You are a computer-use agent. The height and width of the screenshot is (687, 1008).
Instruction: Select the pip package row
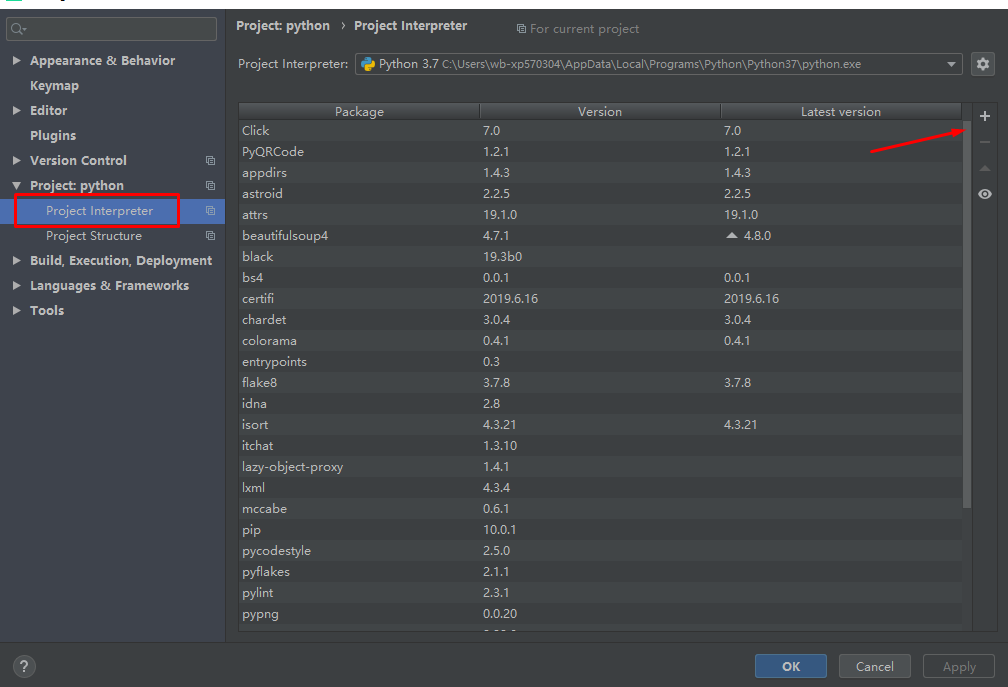click(600, 530)
